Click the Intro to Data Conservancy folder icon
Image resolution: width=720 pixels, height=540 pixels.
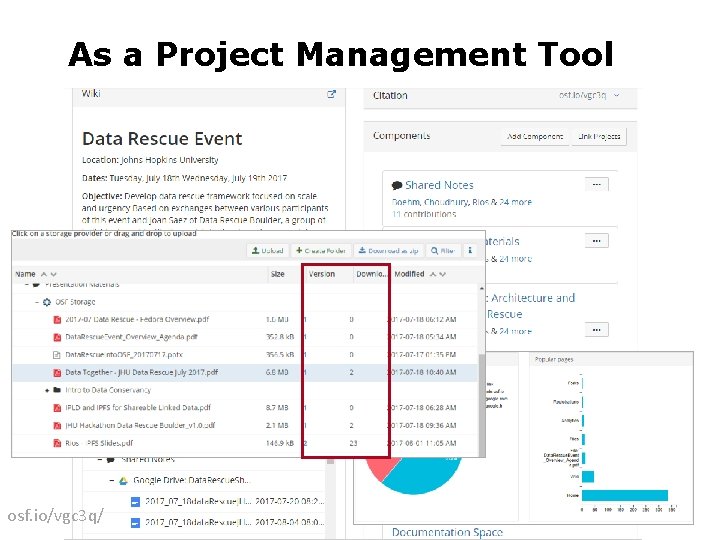[57, 390]
